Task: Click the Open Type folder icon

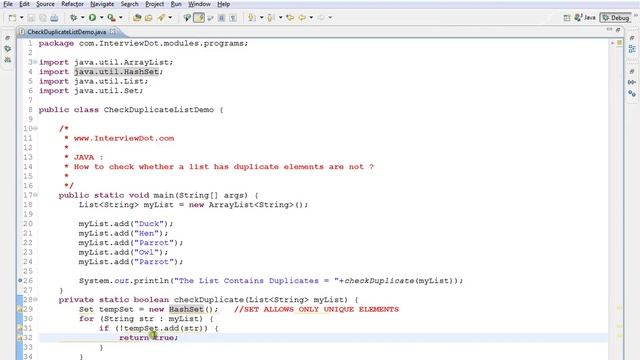Action: tap(149, 18)
